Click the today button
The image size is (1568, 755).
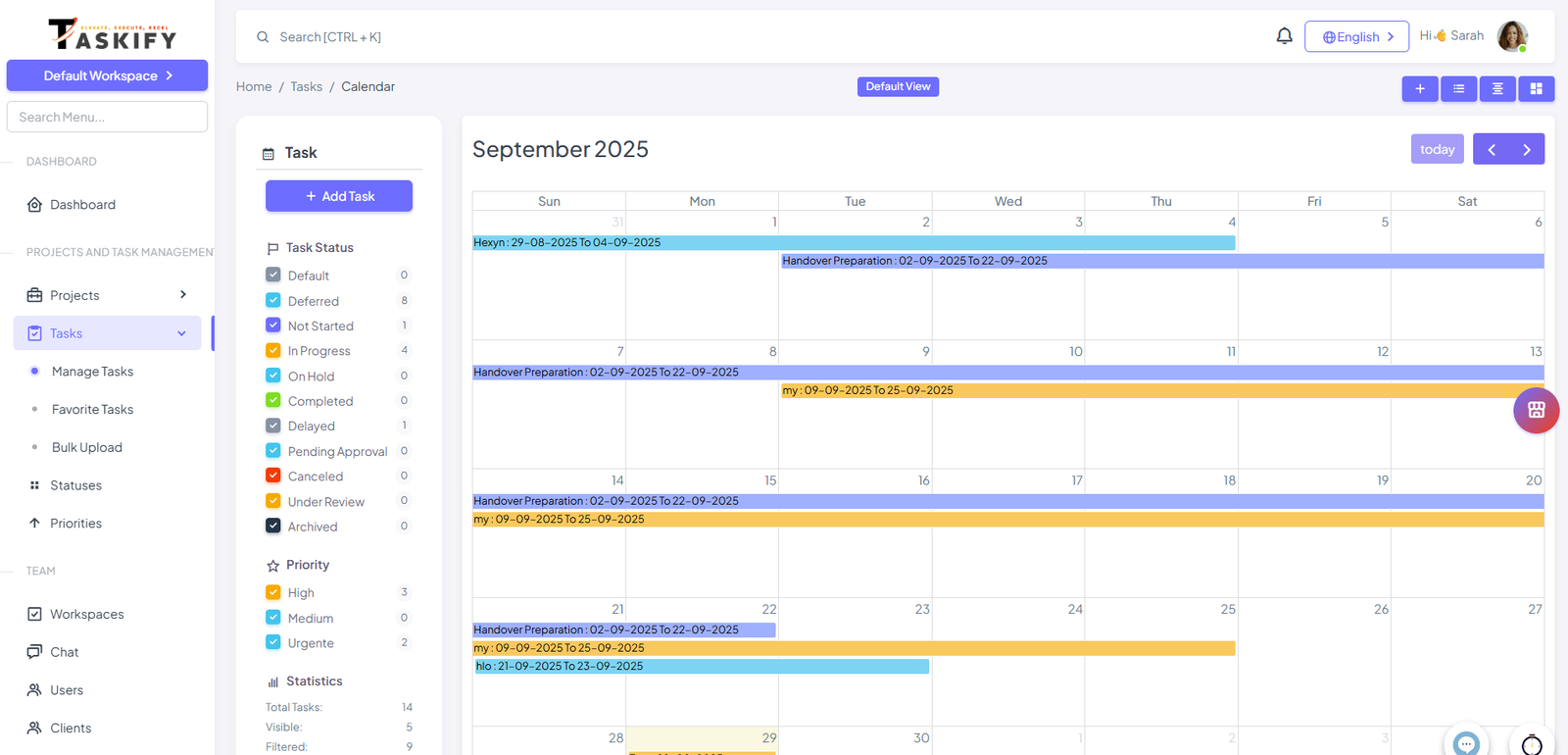[1437, 149]
